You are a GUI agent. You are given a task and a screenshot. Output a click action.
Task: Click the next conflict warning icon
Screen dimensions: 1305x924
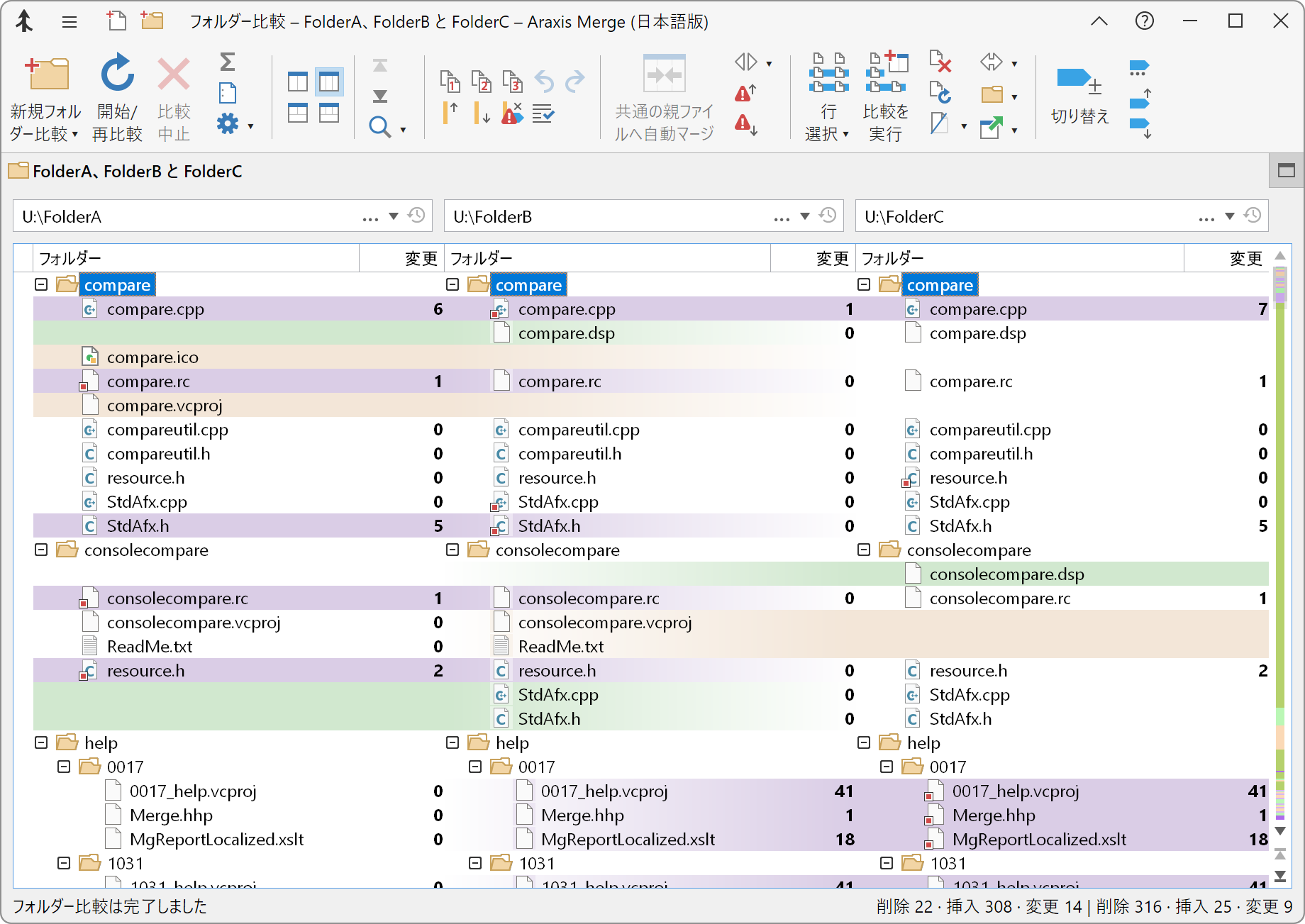[x=745, y=126]
